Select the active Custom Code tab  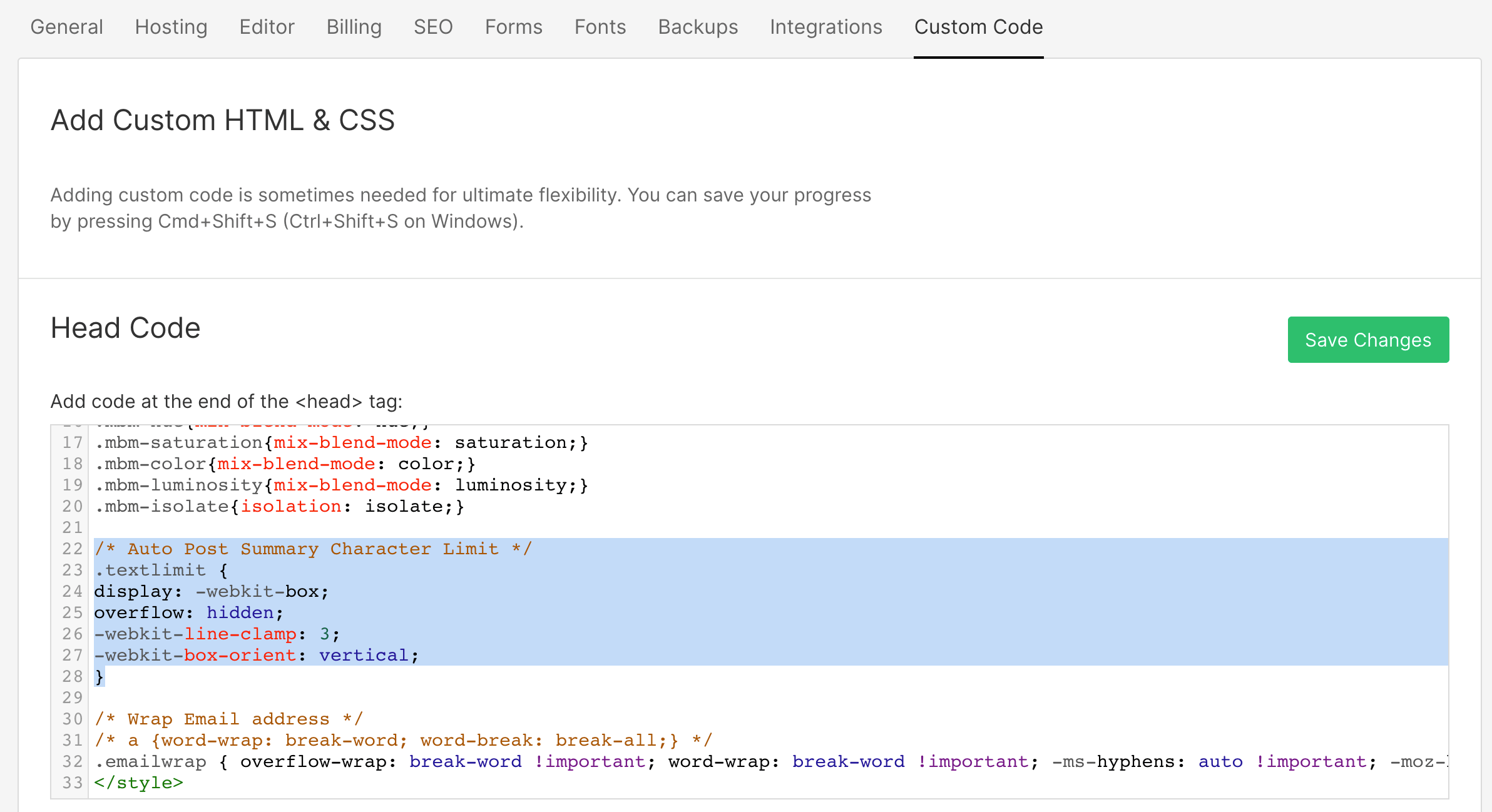click(x=978, y=27)
